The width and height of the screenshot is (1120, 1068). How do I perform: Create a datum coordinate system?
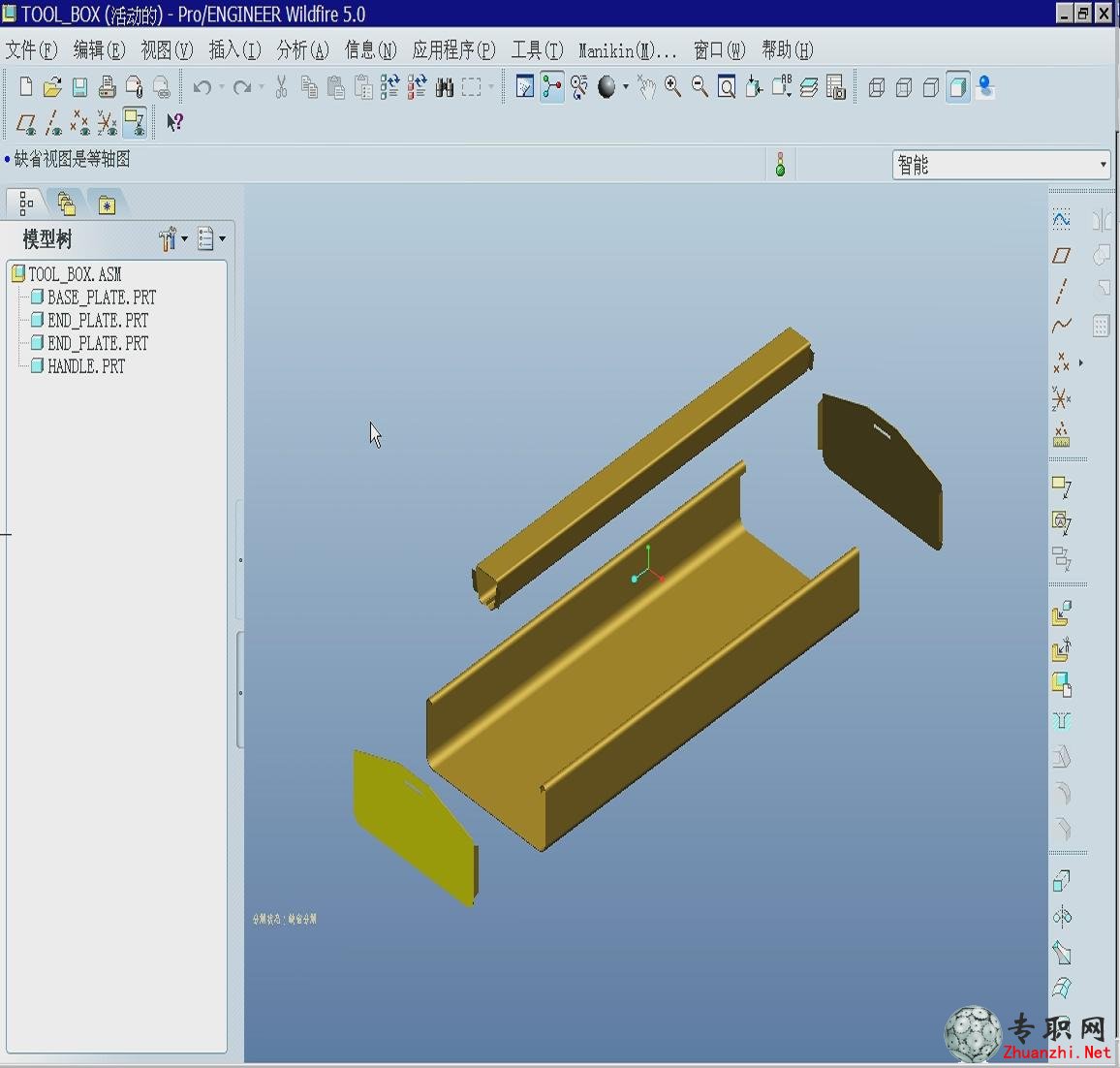tap(1062, 398)
